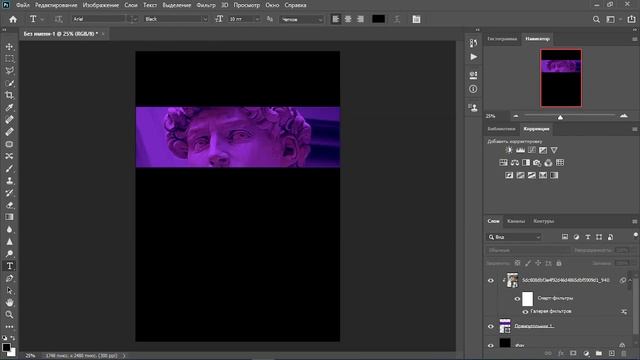Select the Rectangular Marquee tool
The height and width of the screenshot is (360, 640).
click(x=9, y=59)
